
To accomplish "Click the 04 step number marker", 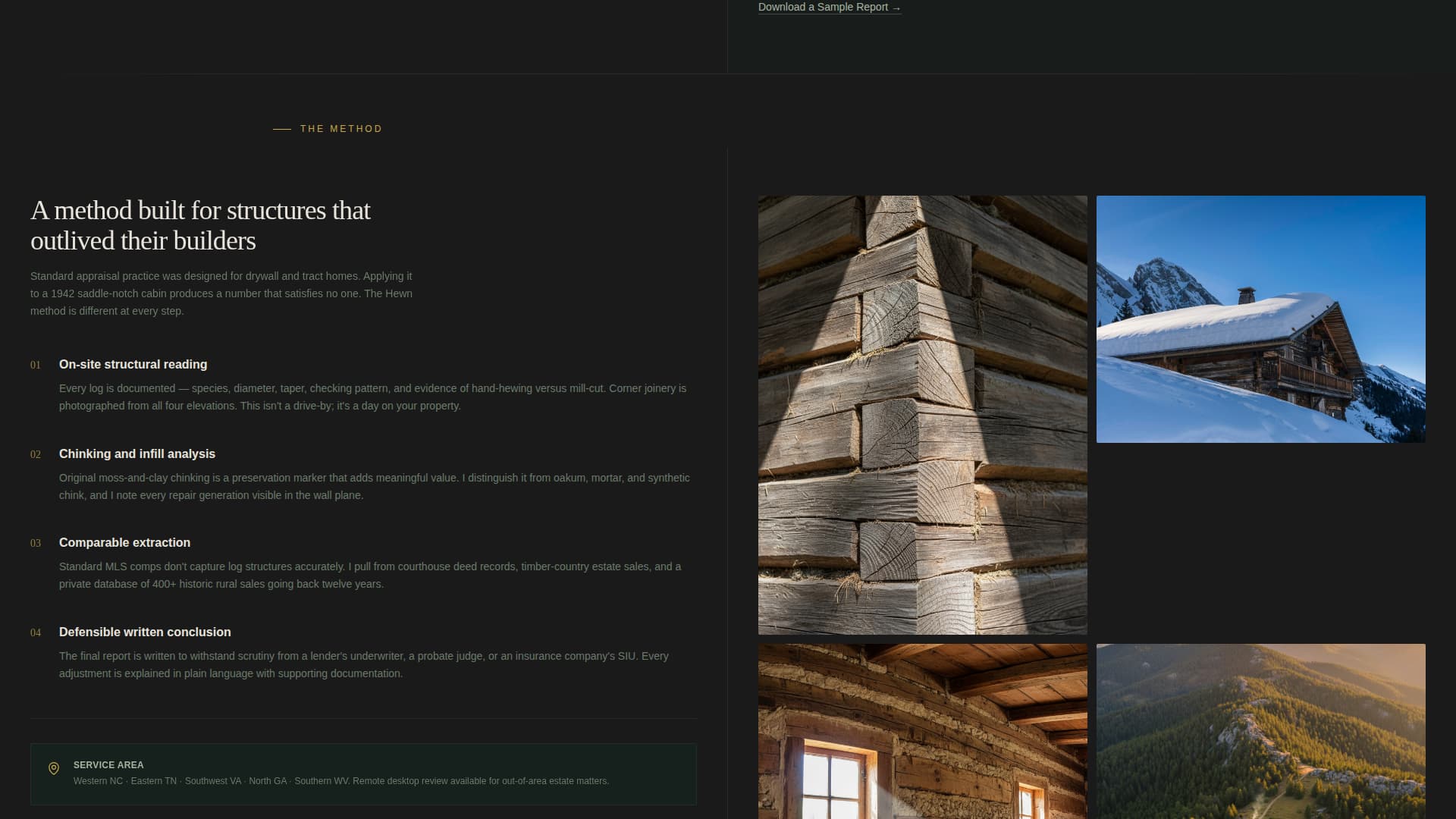I will click(x=35, y=632).
